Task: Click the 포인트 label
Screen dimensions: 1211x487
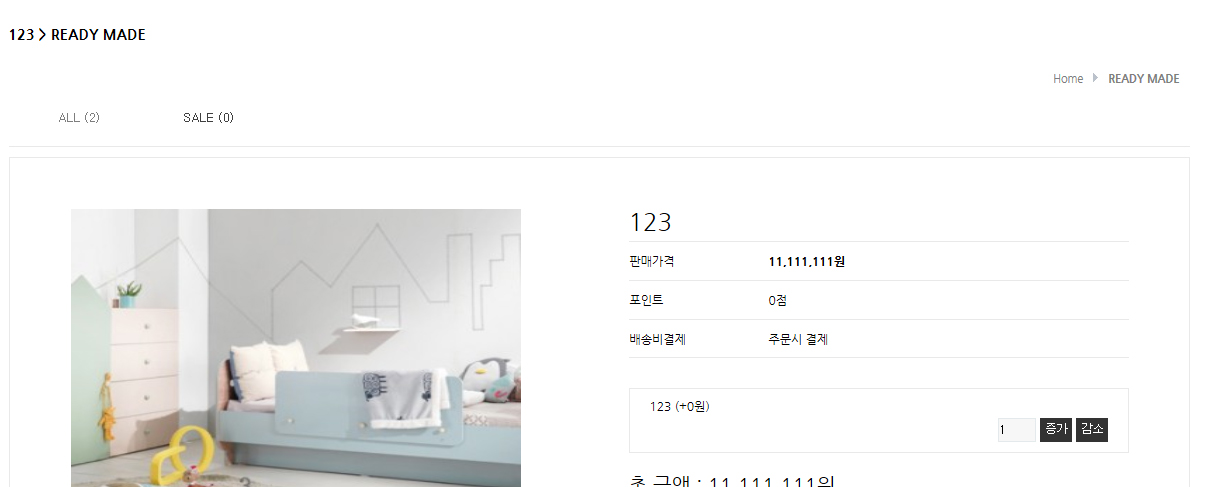Action: coord(646,300)
